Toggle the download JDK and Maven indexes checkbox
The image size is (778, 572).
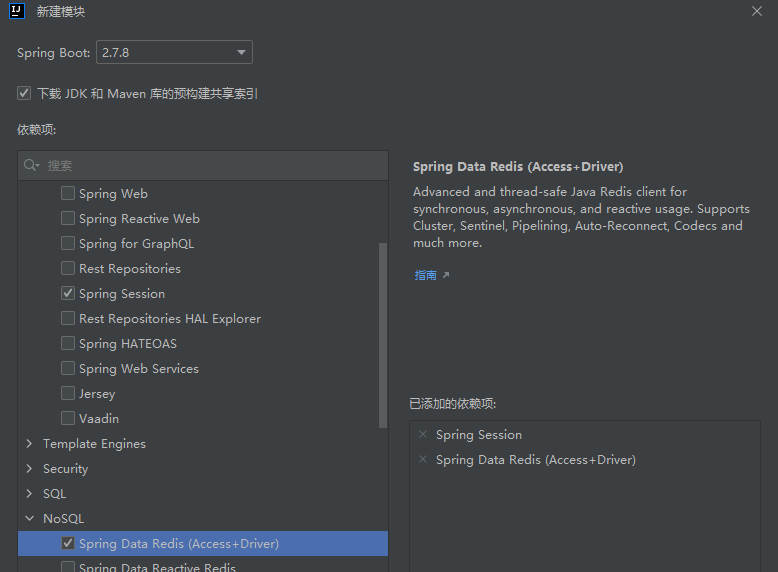point(24,93)
